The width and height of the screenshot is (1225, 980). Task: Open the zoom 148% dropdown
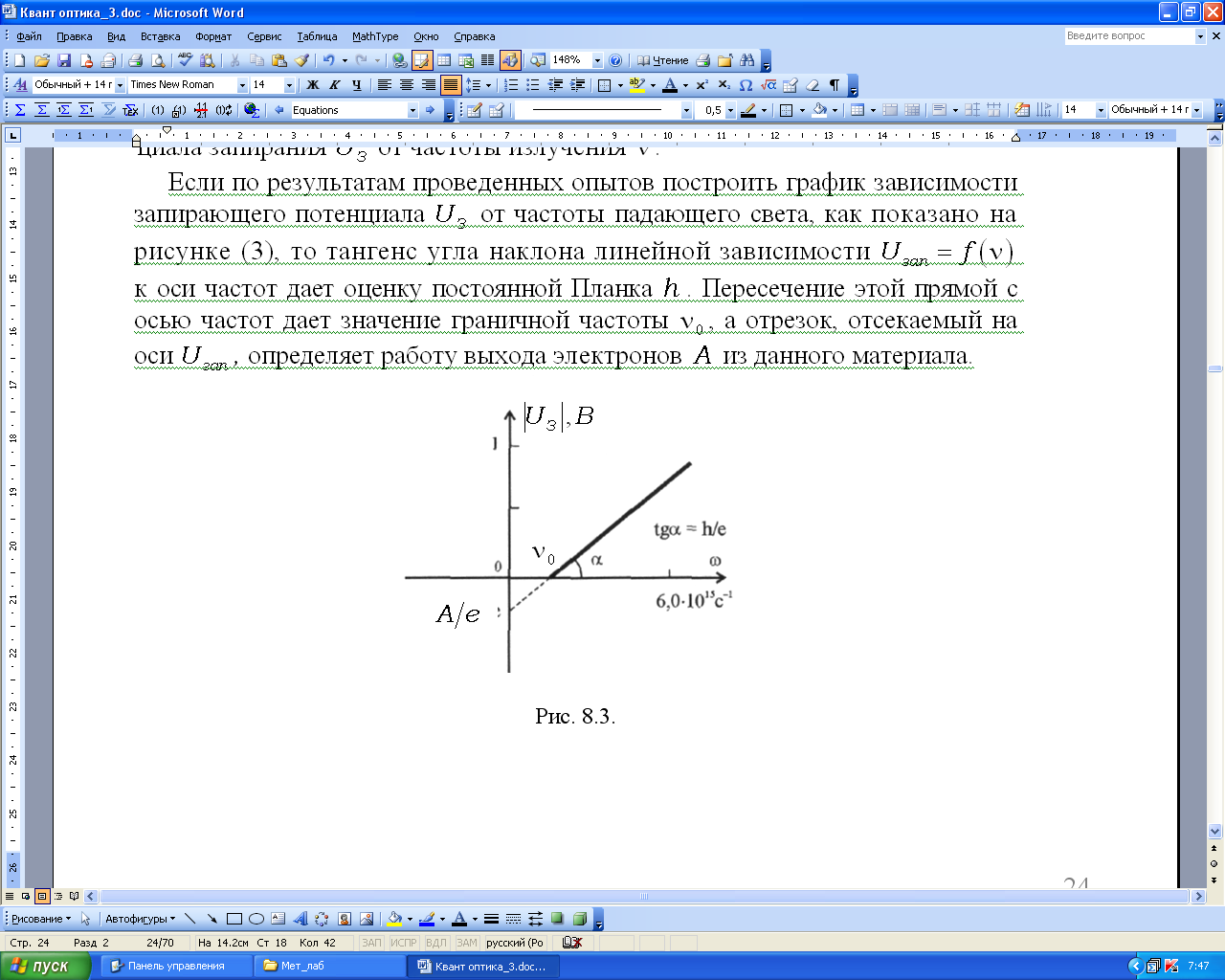click(598, 60)
